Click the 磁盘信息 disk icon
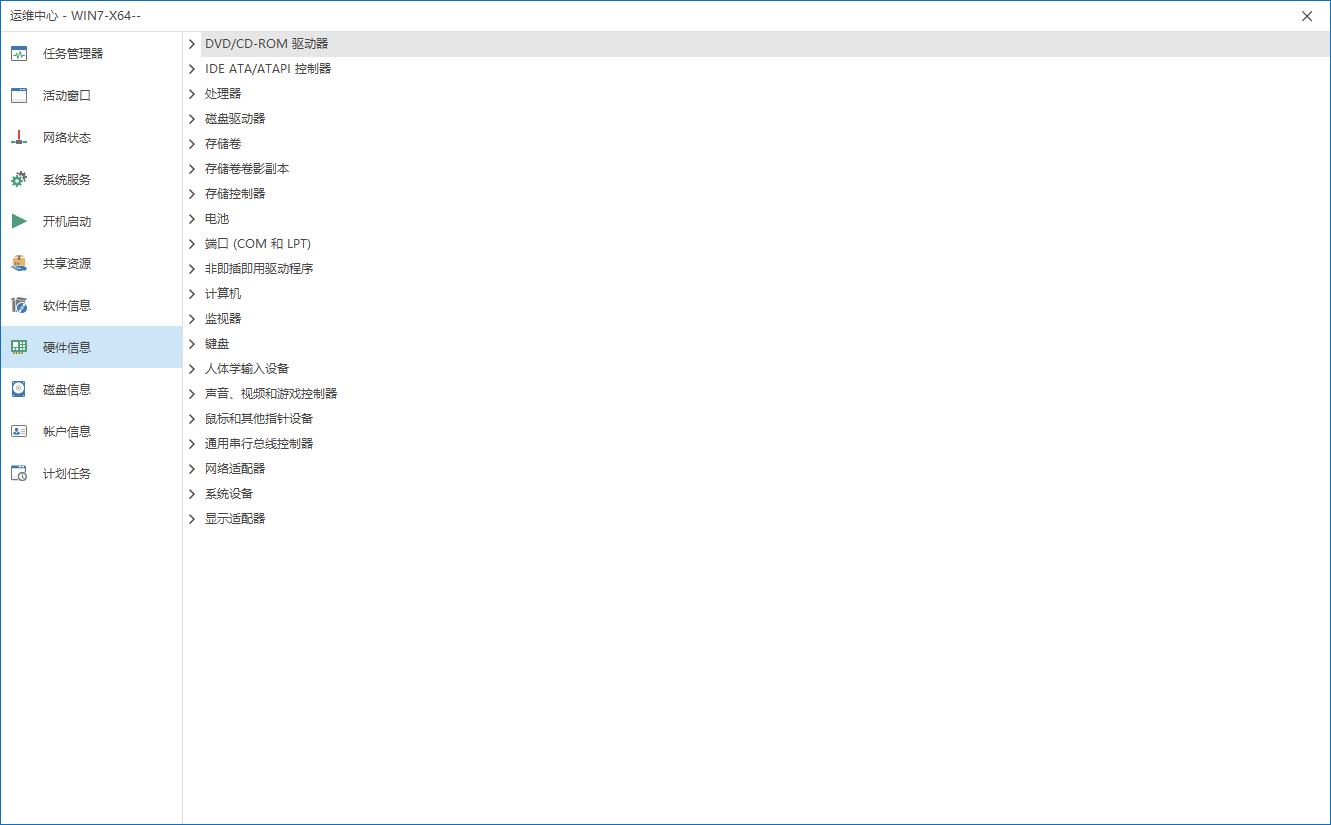The width and height of the screenshot is (1331, 825). pos(19,390)
